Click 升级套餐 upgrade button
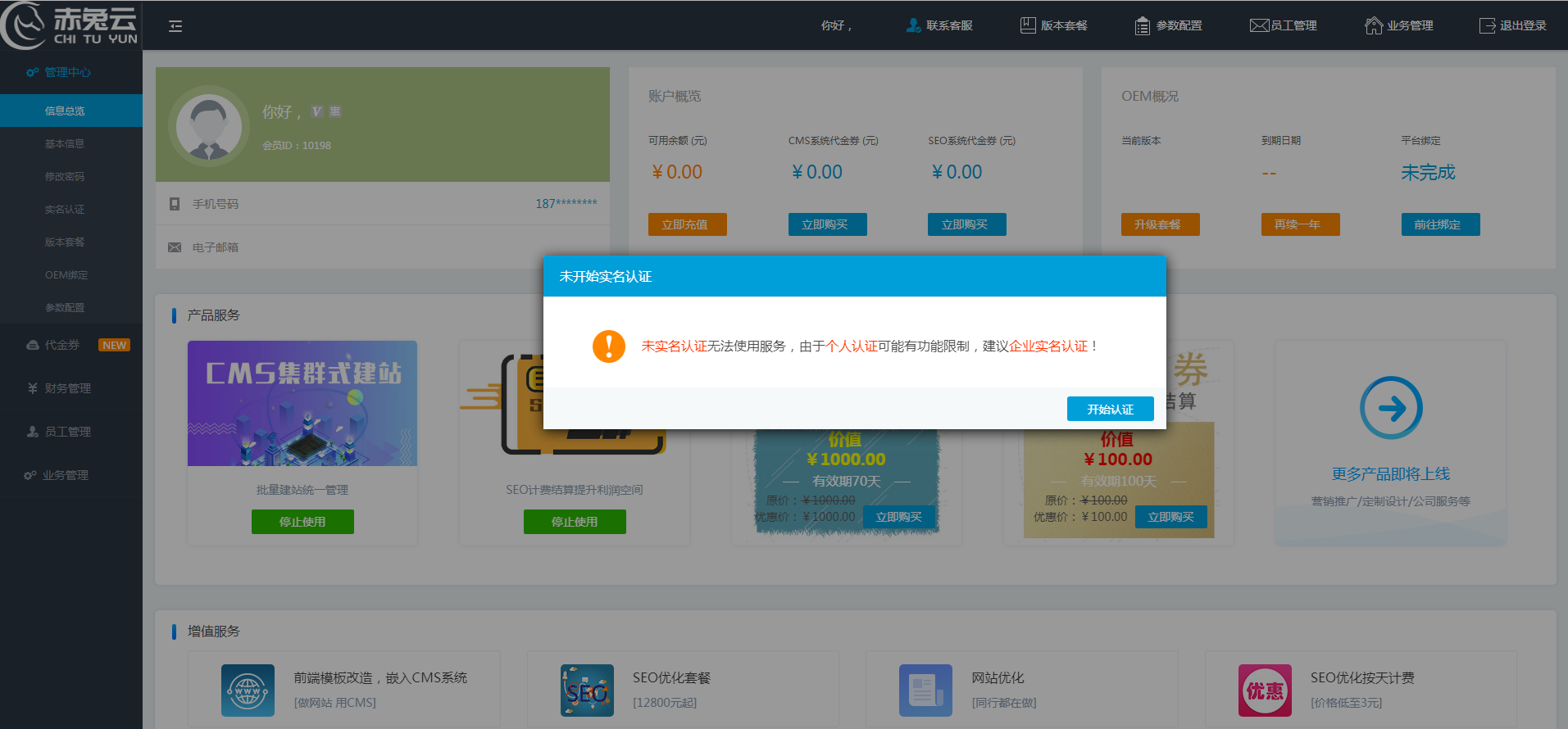 [x=1160, y=224]
